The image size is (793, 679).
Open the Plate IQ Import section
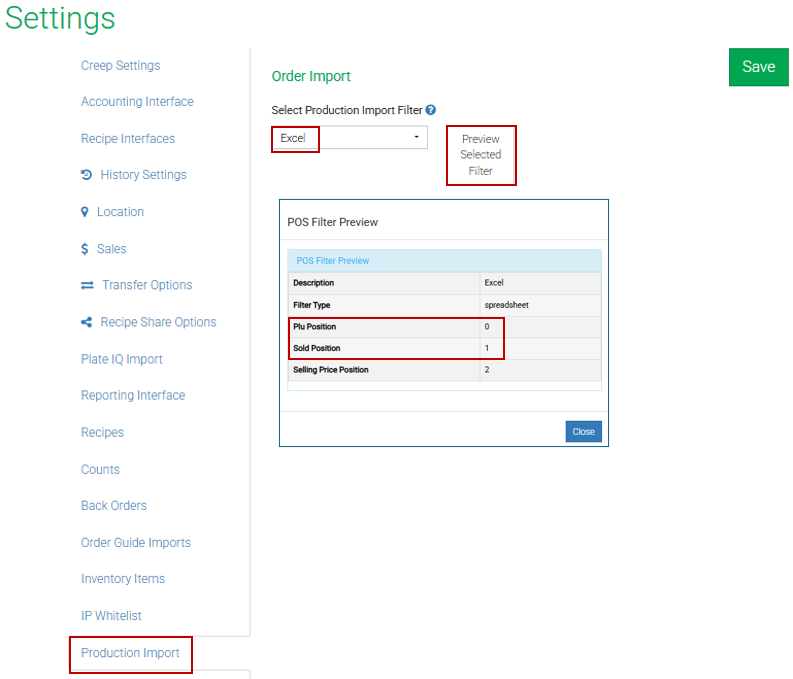click(x=121, y=359)
